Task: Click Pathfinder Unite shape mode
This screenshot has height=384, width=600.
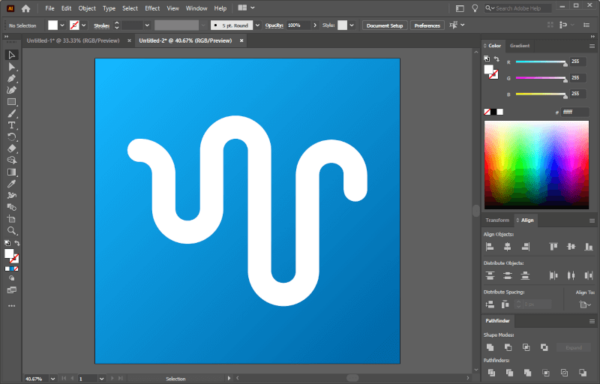Action: click(490, 347)
